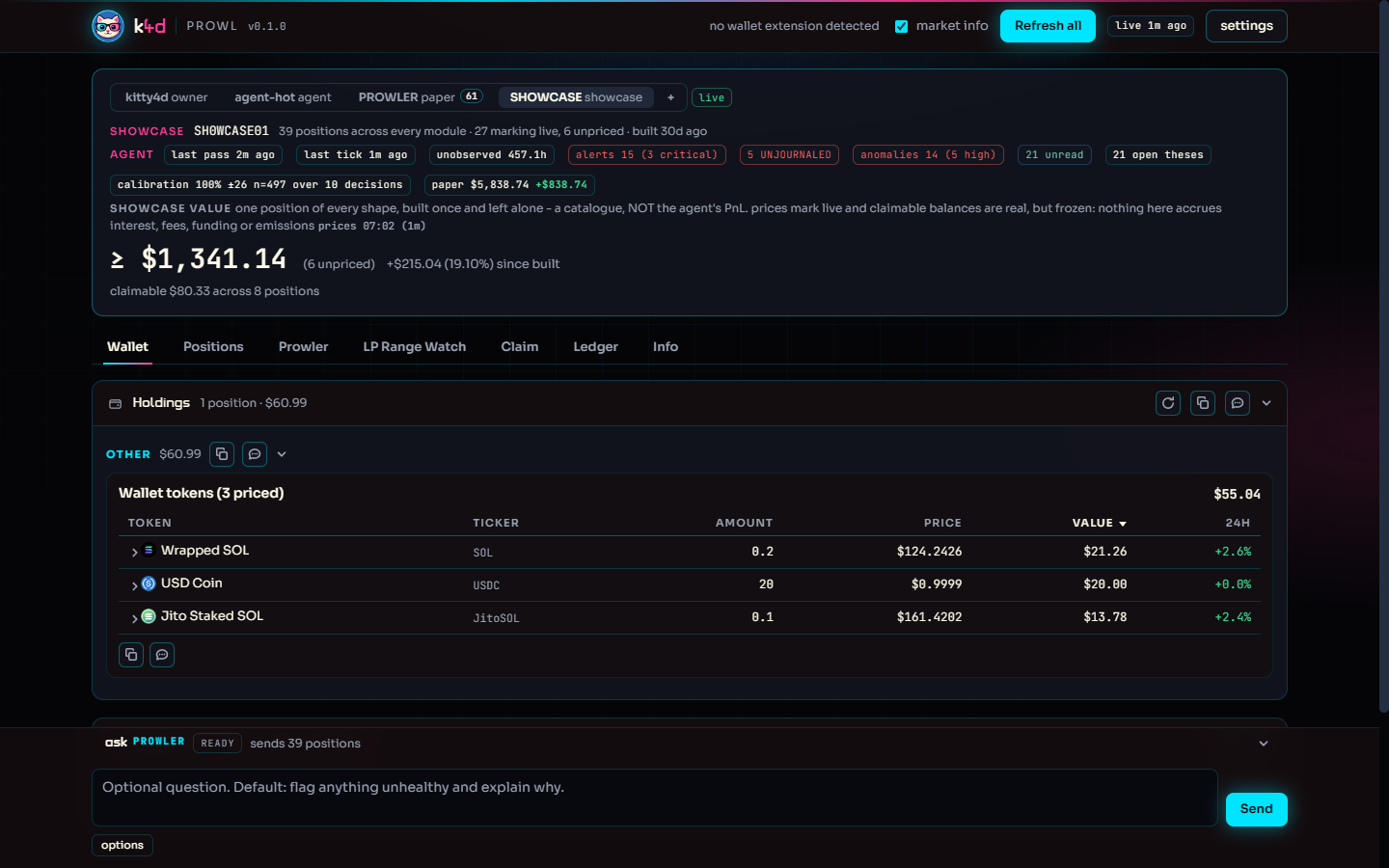Refresh the Holdings panel with the refresh icon
Image resolution: width=1389 pixels, height=868 pixels.
1168,403
